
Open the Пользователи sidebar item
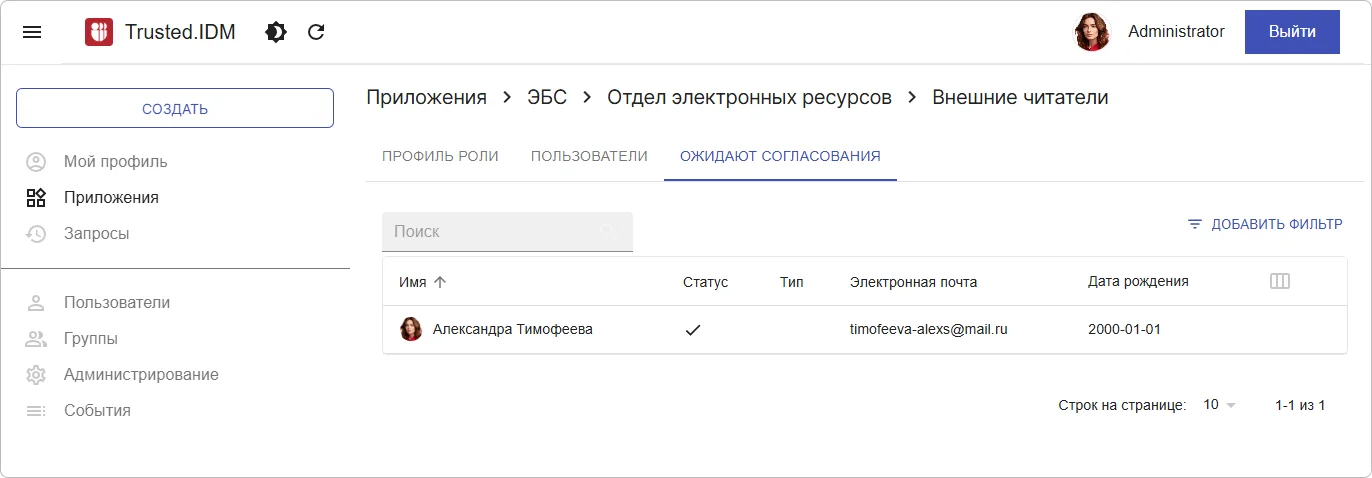coord(116,302)
